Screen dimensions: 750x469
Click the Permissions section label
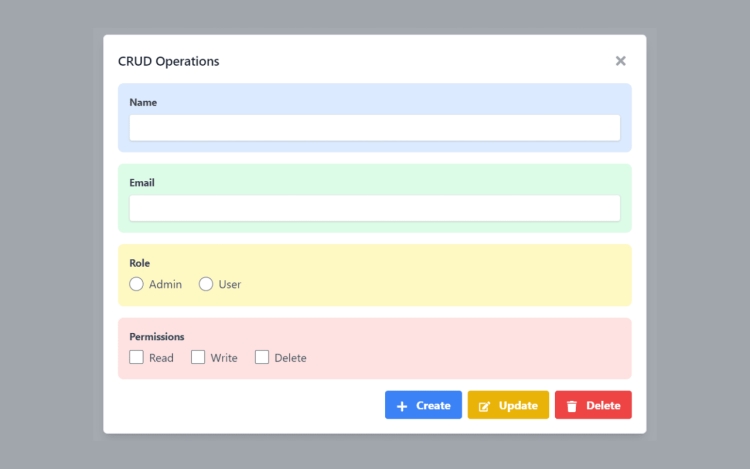coord(157,337)
